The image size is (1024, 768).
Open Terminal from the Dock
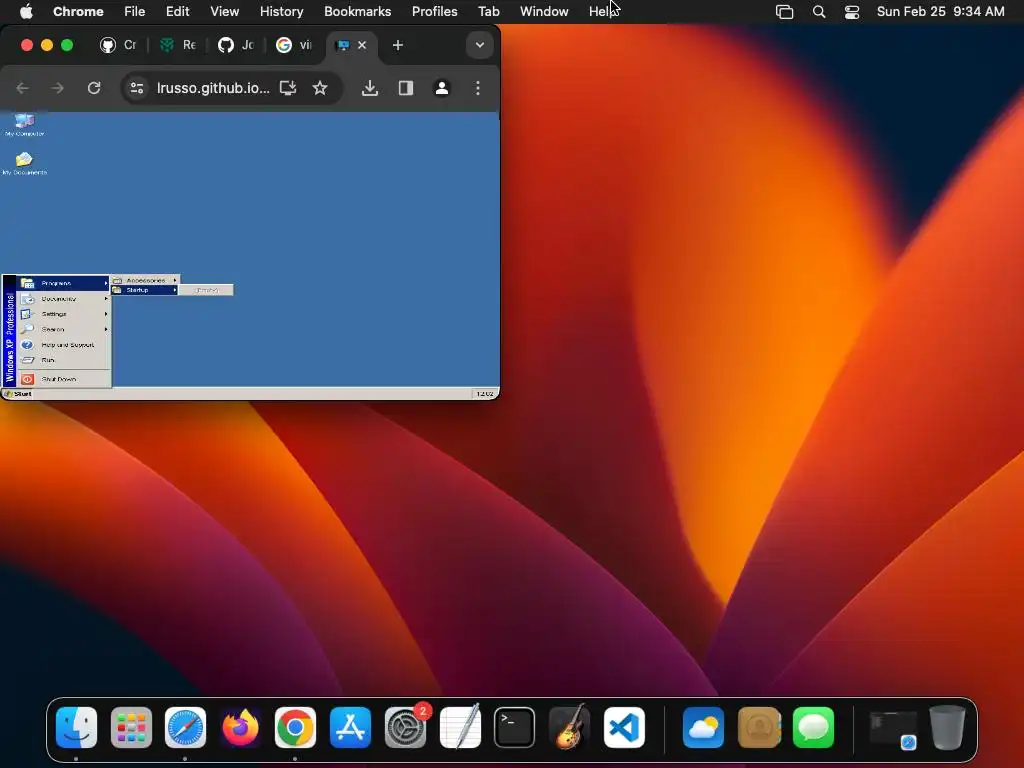tap(515, 728)
